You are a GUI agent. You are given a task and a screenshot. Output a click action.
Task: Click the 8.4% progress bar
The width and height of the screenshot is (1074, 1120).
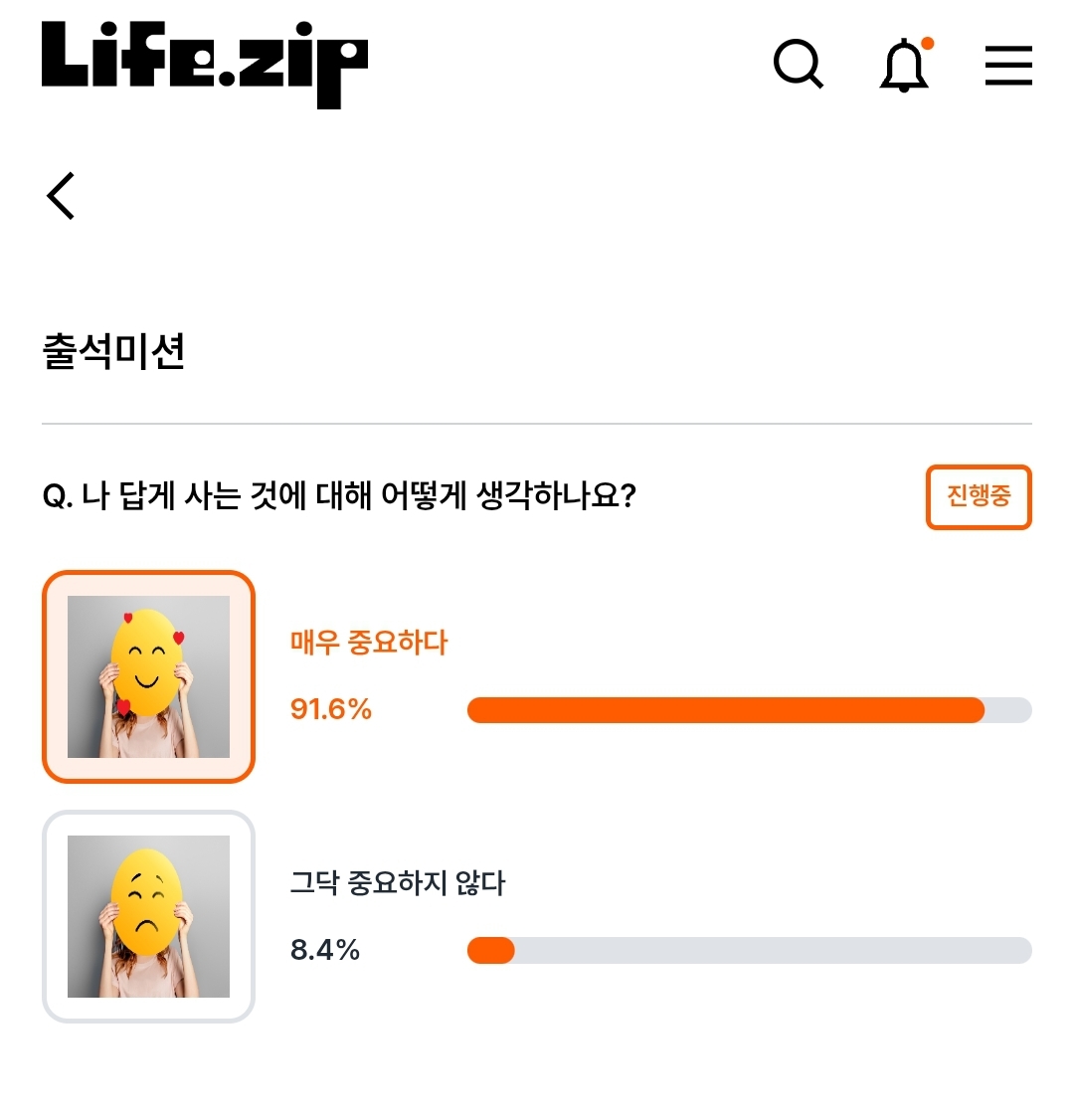coord(749,950)
